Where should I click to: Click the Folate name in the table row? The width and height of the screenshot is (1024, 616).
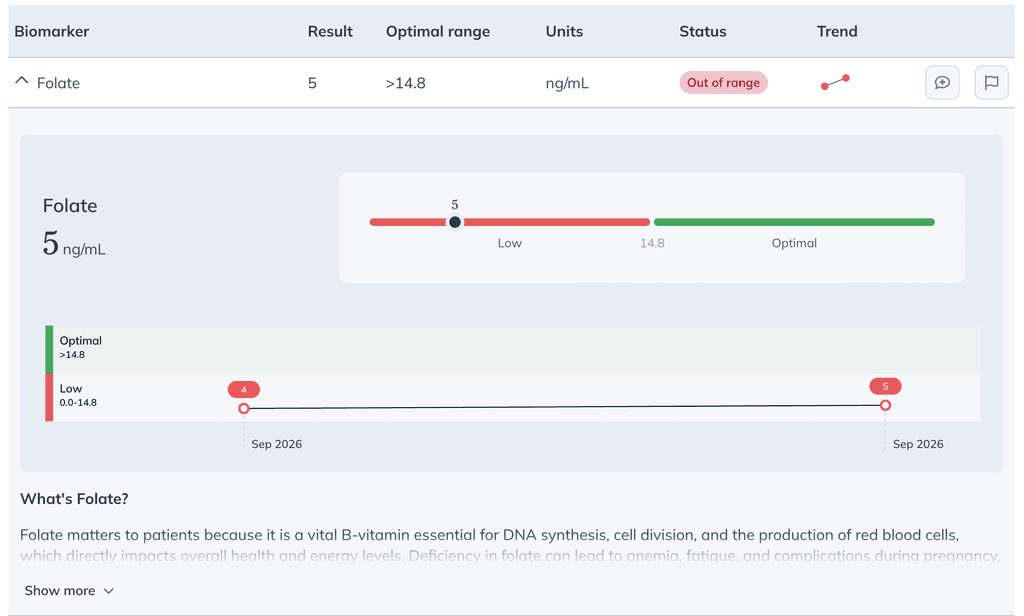[58, 83]
